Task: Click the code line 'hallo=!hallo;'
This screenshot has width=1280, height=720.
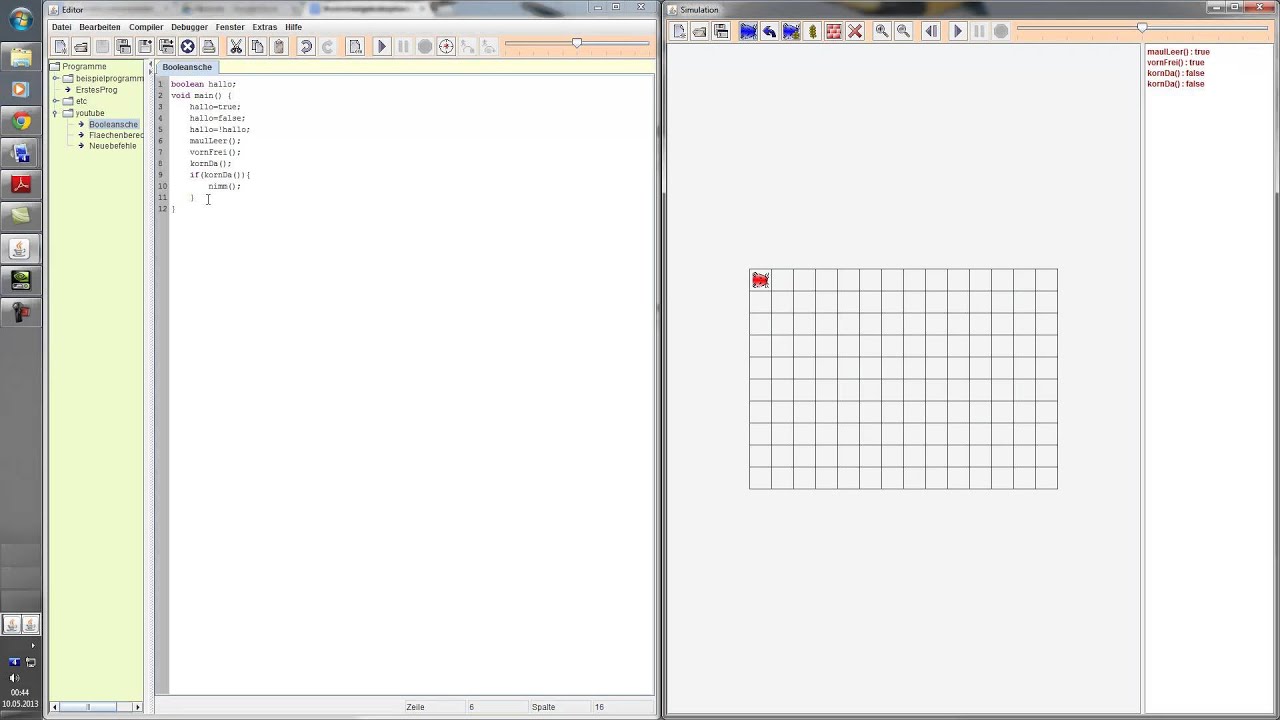Action: coord(219,129)
